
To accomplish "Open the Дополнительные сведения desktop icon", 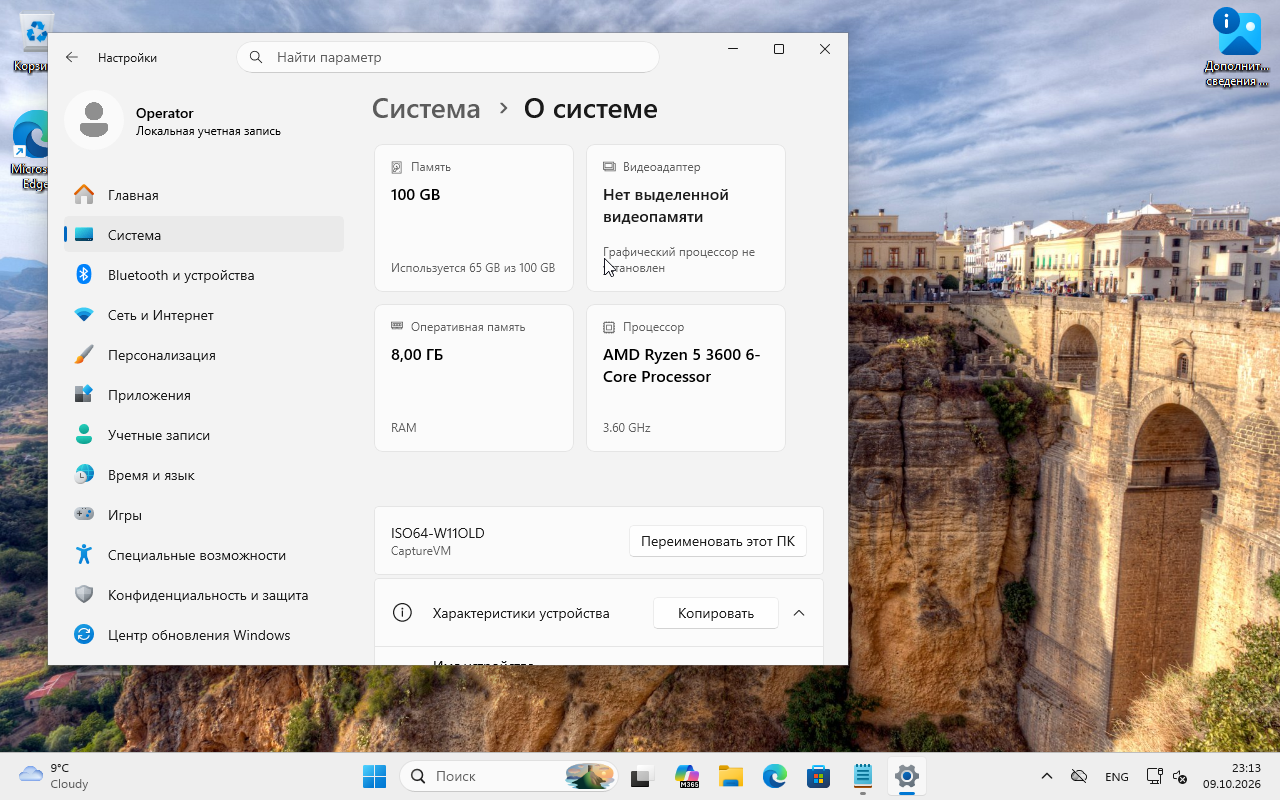I will (1239, 48).
